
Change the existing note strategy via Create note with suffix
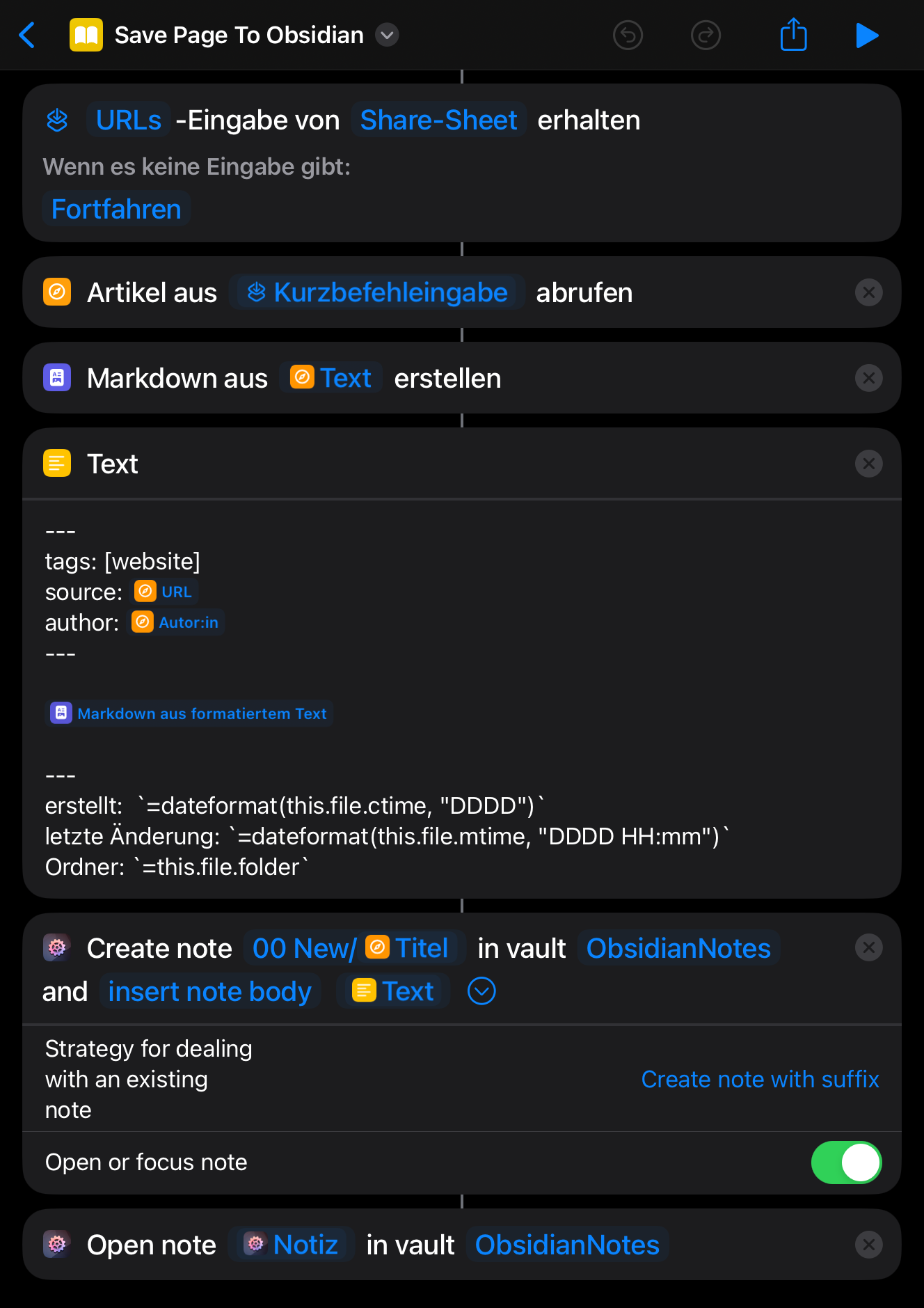pyautogui.click(x=760, y=1079)
